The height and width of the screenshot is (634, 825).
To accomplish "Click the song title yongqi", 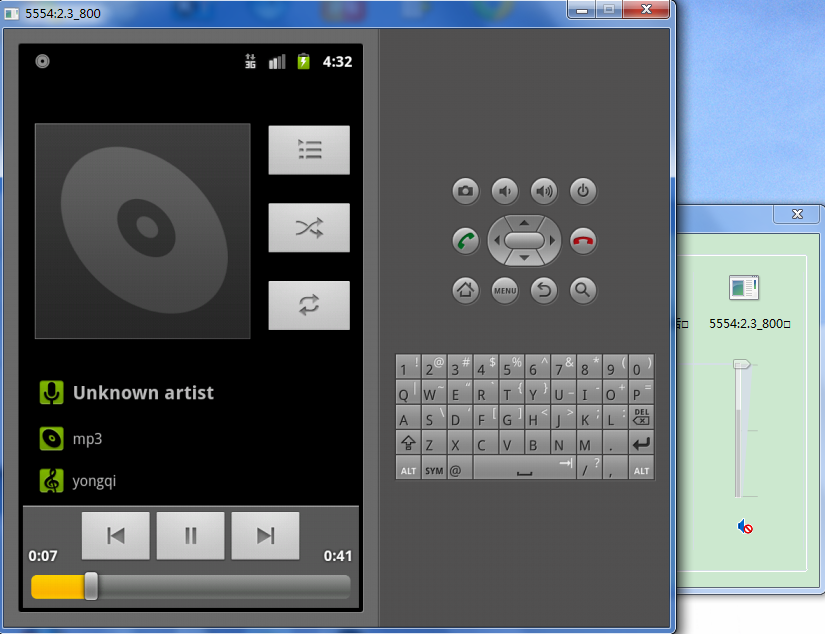I will [x=94, y=481].
